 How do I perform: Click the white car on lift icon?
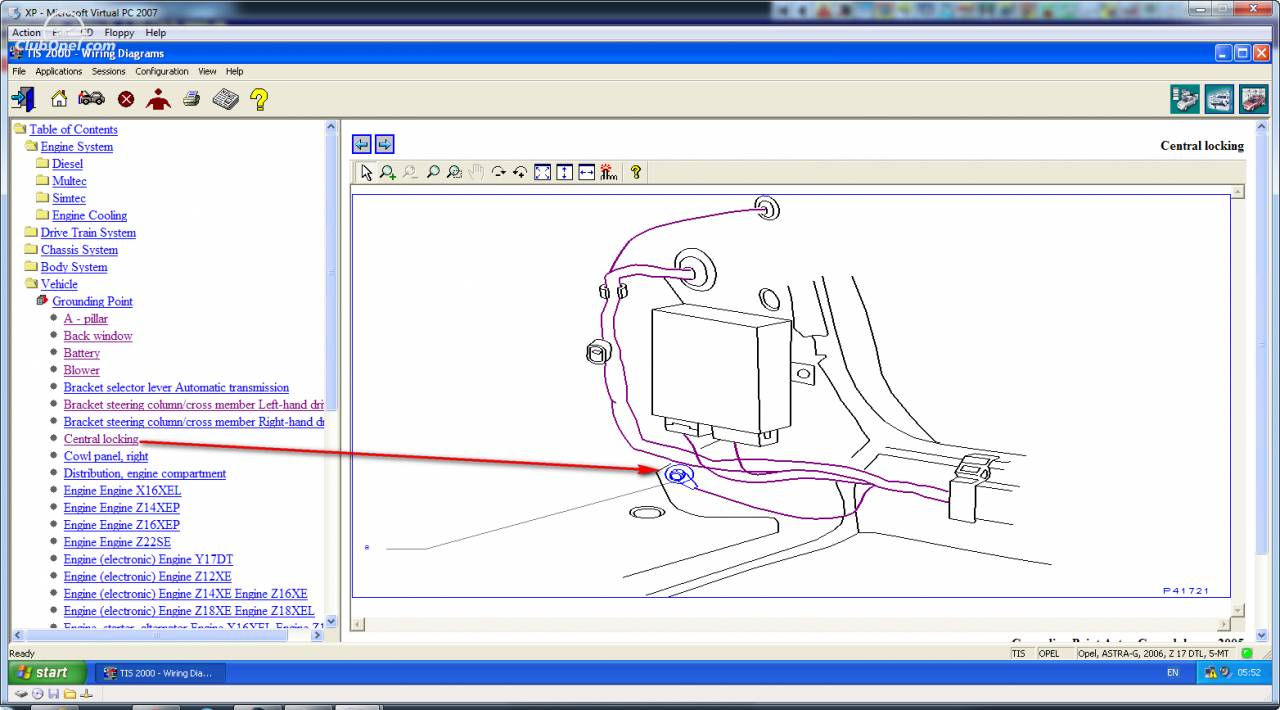(1219, 99)
